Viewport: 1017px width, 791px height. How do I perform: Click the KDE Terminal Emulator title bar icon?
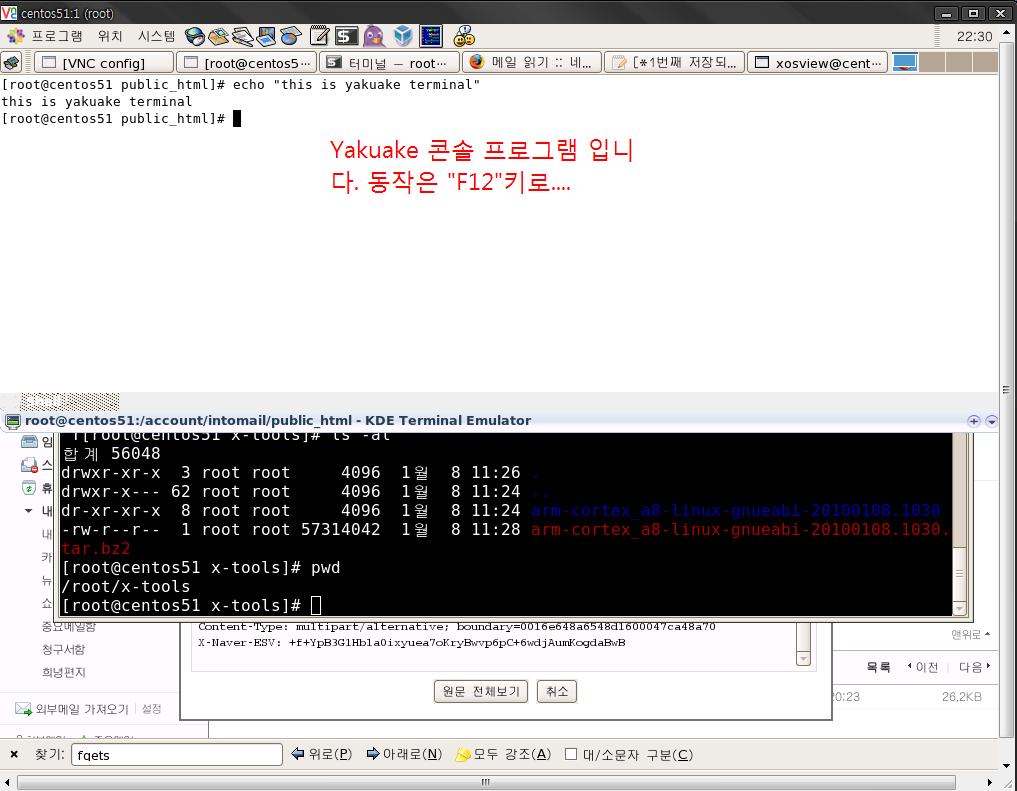13,421
